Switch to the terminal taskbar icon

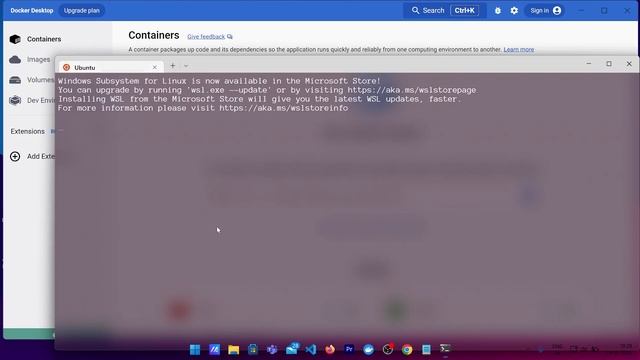(x=445, y=349)
